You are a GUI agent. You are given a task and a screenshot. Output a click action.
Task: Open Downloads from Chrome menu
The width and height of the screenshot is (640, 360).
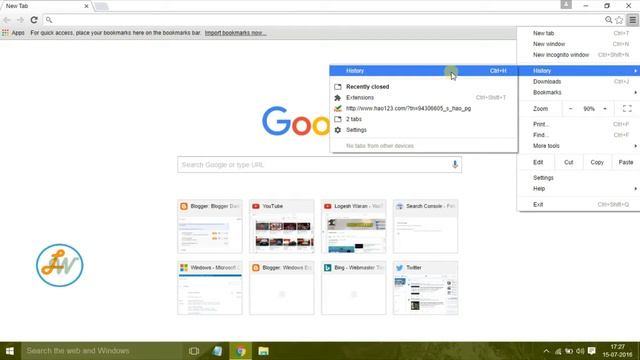[x=578, y=82]
